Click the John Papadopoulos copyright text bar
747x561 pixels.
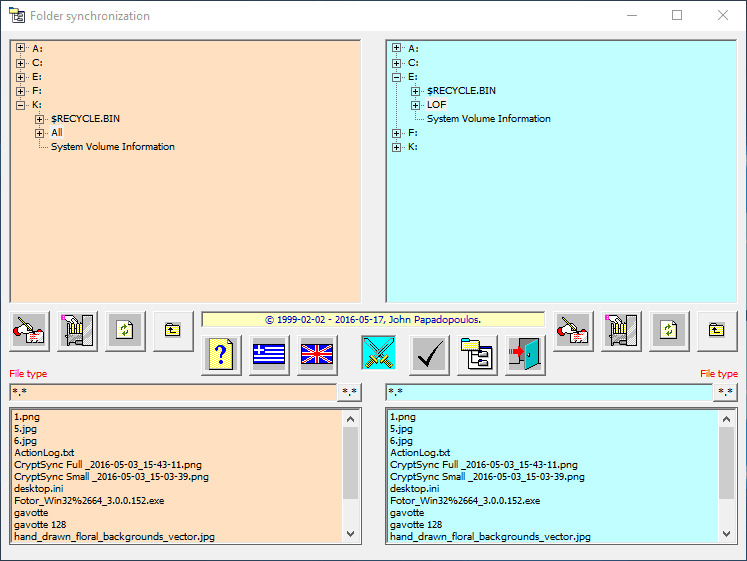click(x=373, y=320)
